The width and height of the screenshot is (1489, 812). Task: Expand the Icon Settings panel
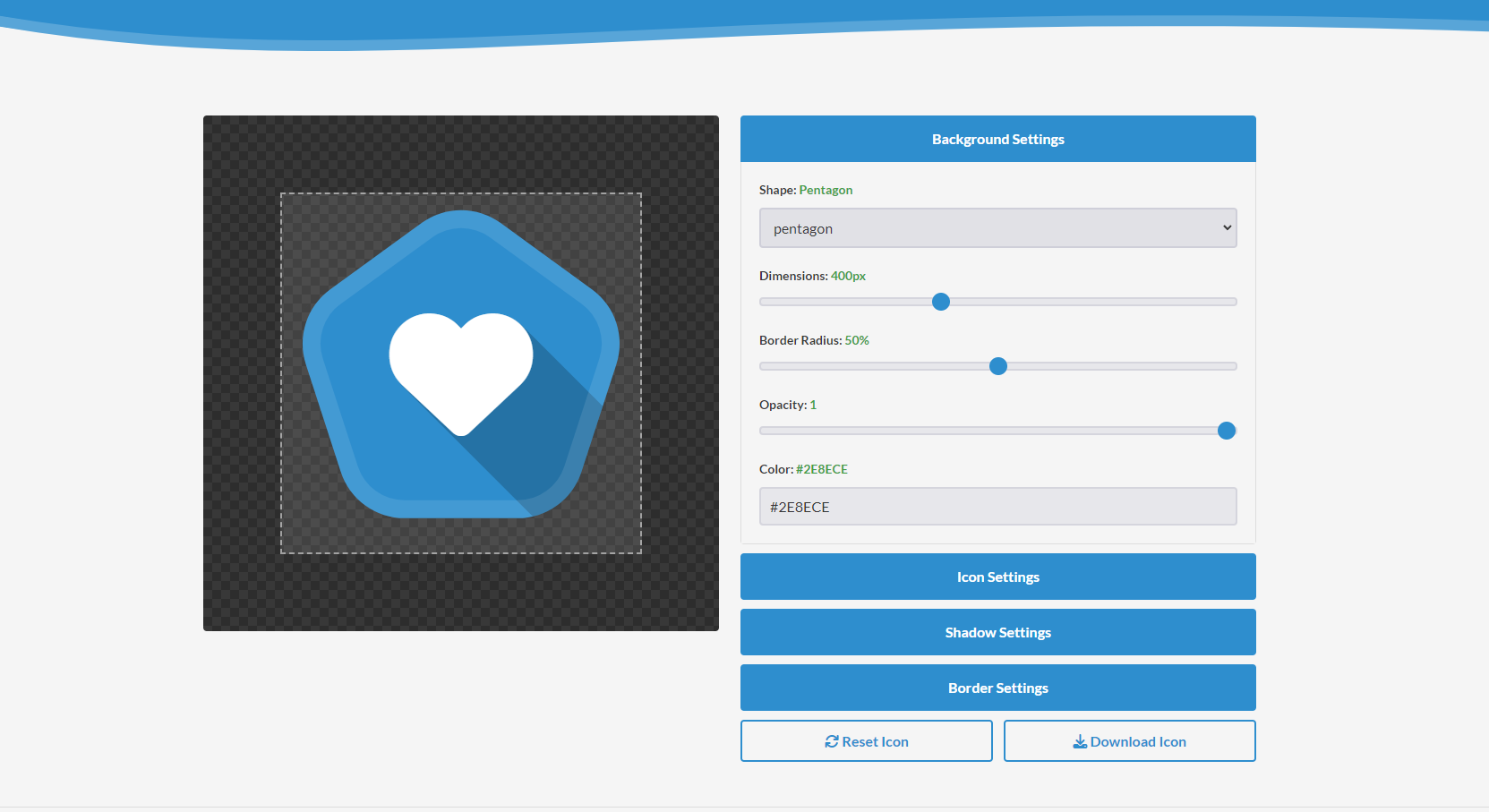997,577
